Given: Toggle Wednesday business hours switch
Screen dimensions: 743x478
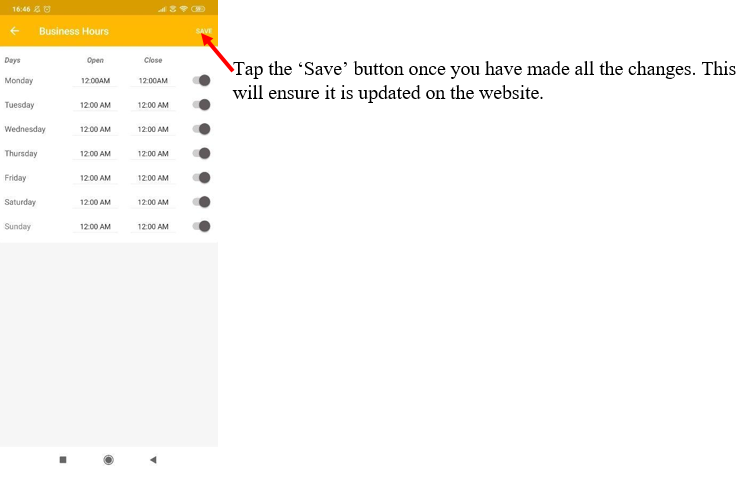Looking at the screenshot, I should (202, 129).
